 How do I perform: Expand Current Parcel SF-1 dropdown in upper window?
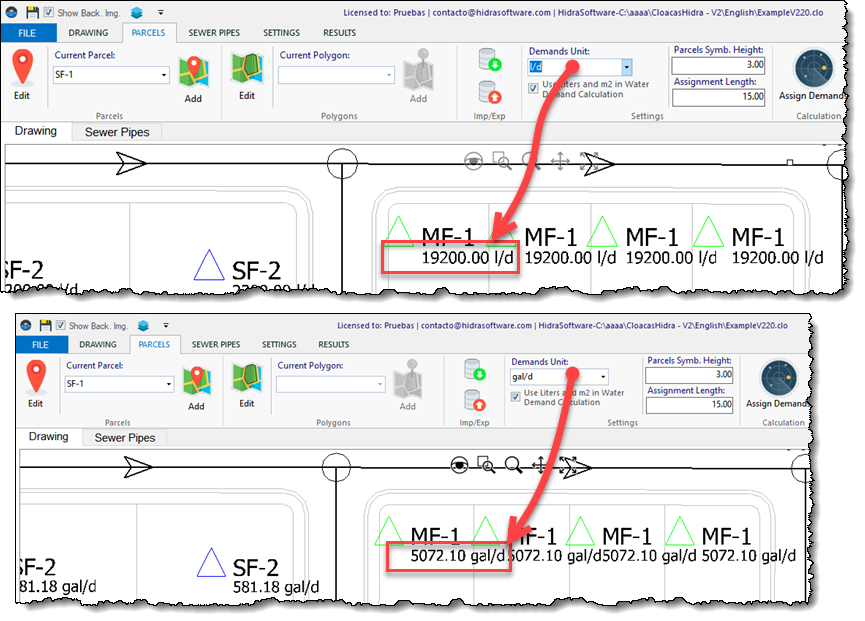163,75
